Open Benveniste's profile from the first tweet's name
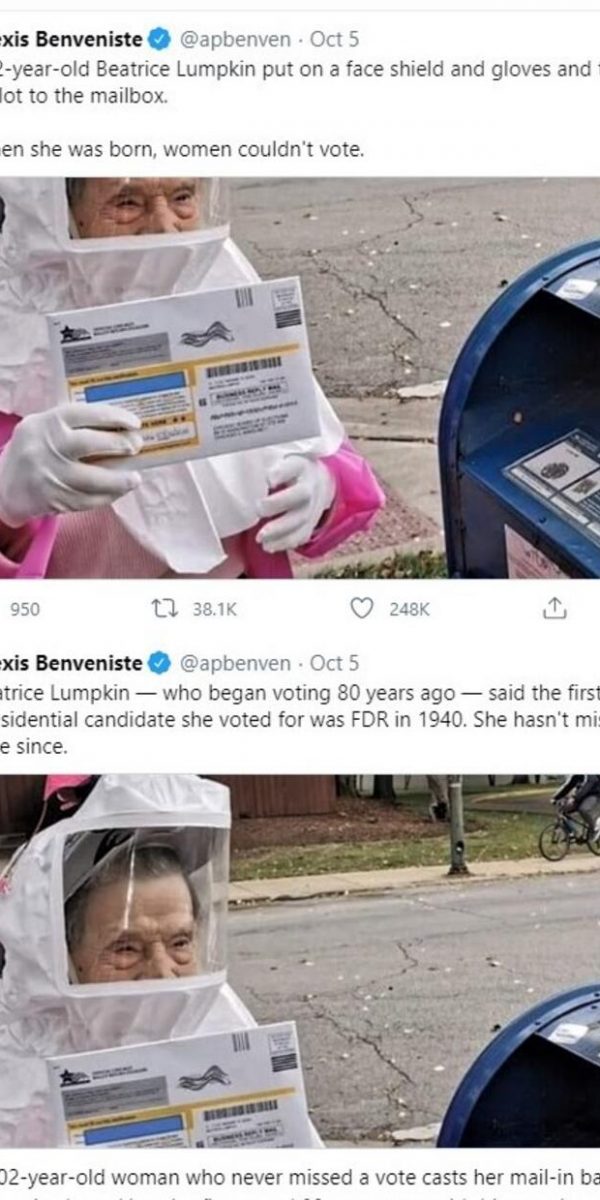600x1200 pixels. [x=71, y=40]
